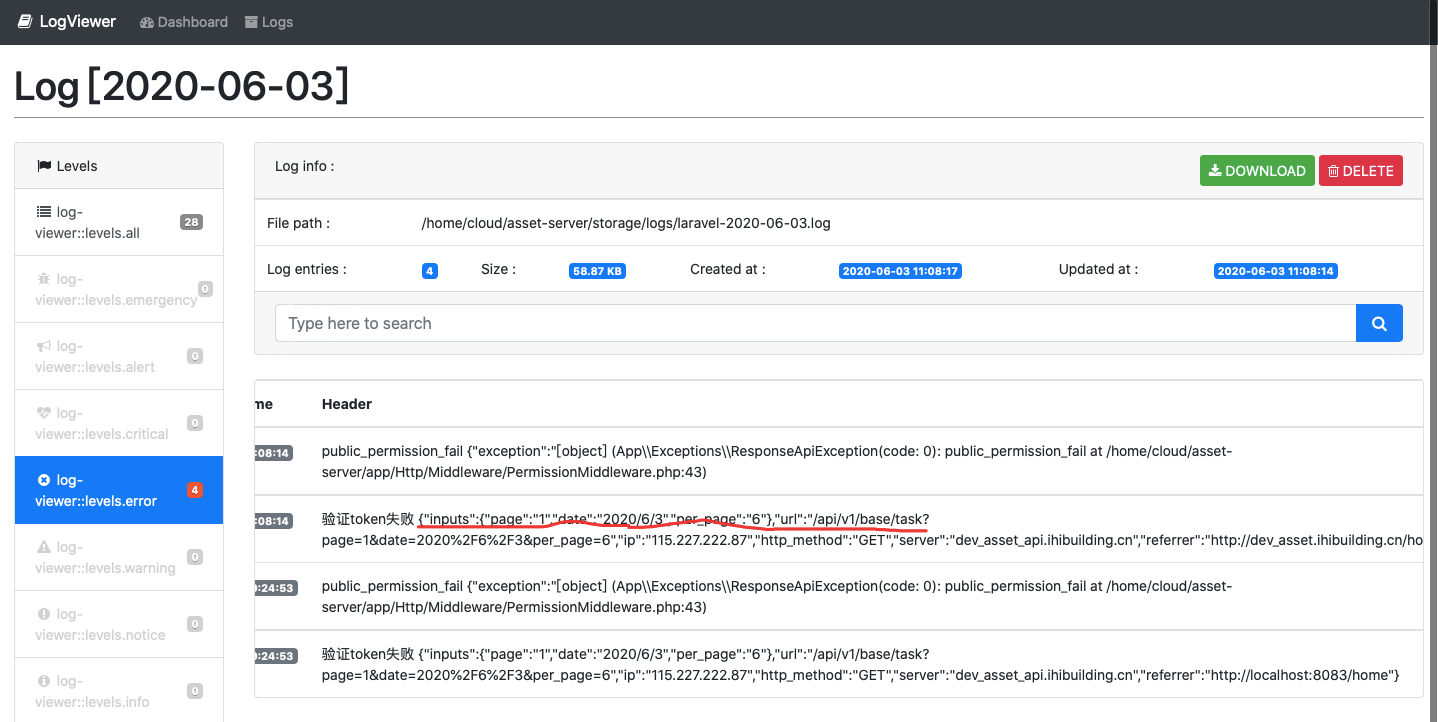Focus the 'Type here to search' field
Viewport: 1438px width, 722px height.
[814, 323]
